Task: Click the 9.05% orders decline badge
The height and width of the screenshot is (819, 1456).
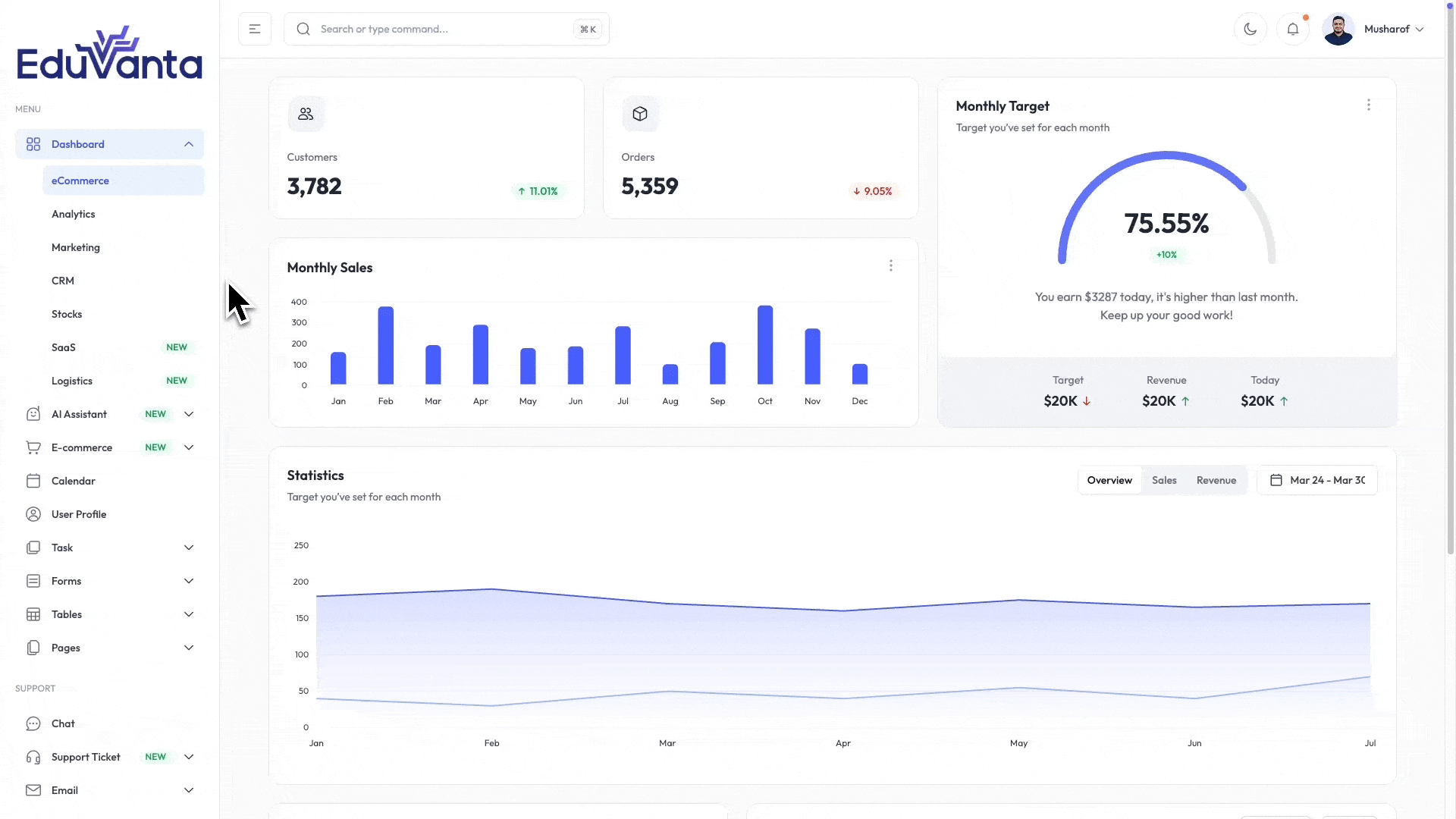Action: click(x=873, y=191)
